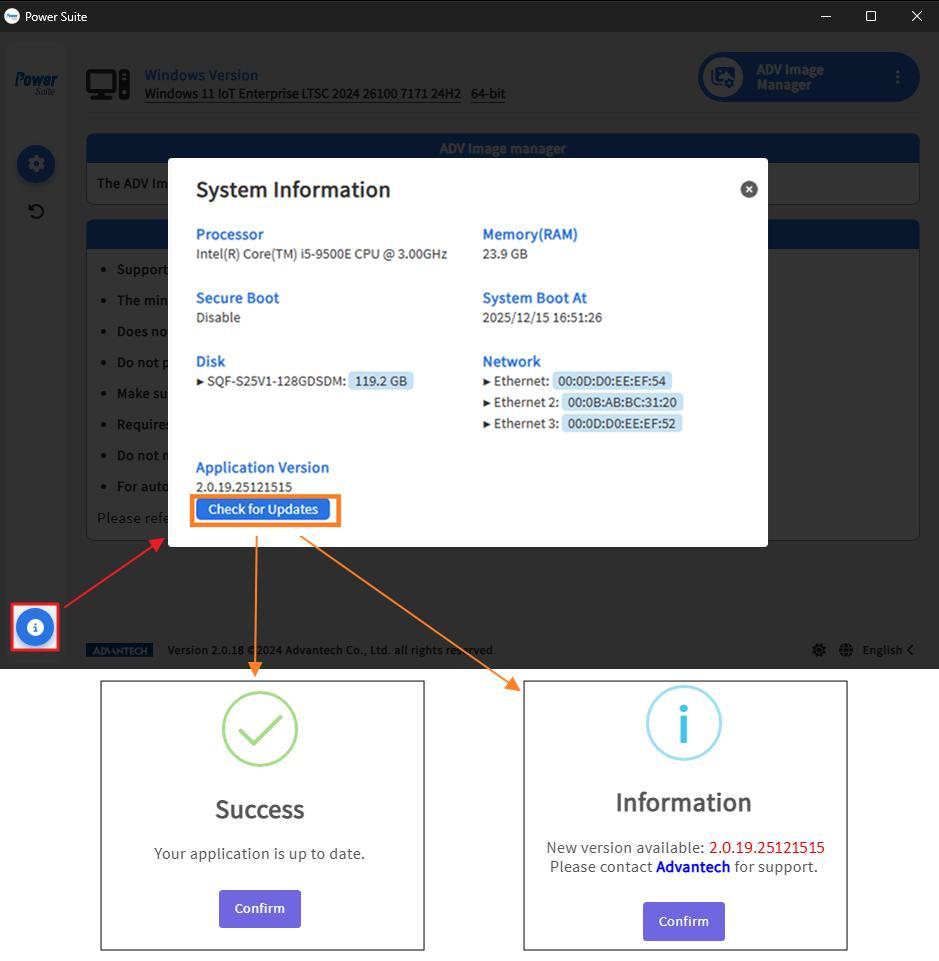Click the ADV Image manager panel header
939x961 pixels.
[x=503, y=148]
